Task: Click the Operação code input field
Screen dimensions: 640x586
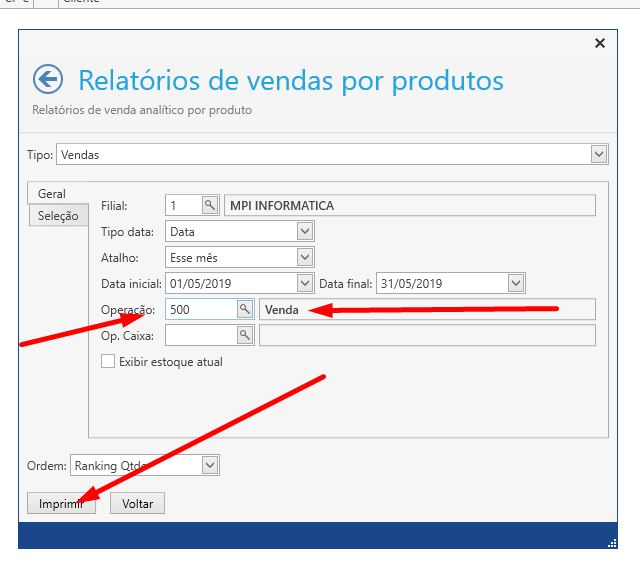Action: click(200, 310)
